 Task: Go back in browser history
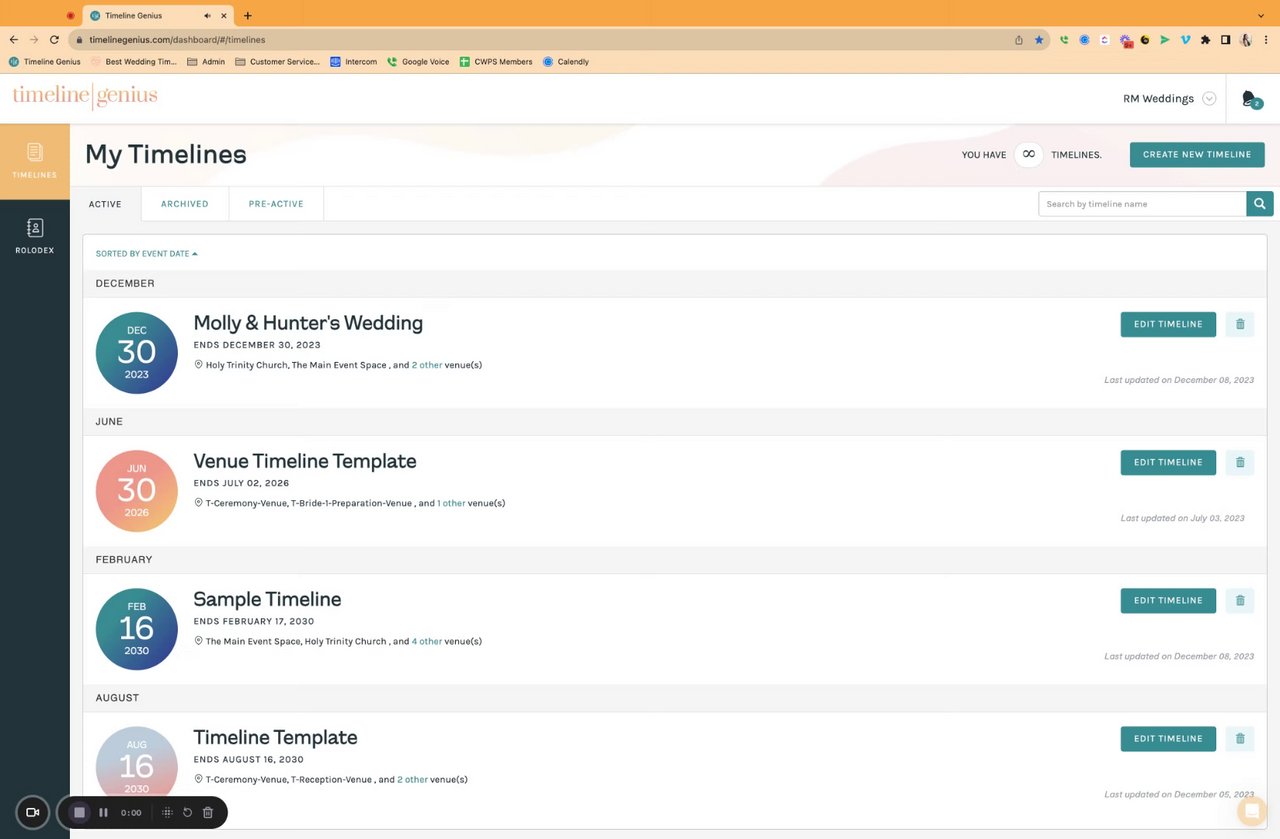click(14, 40)
